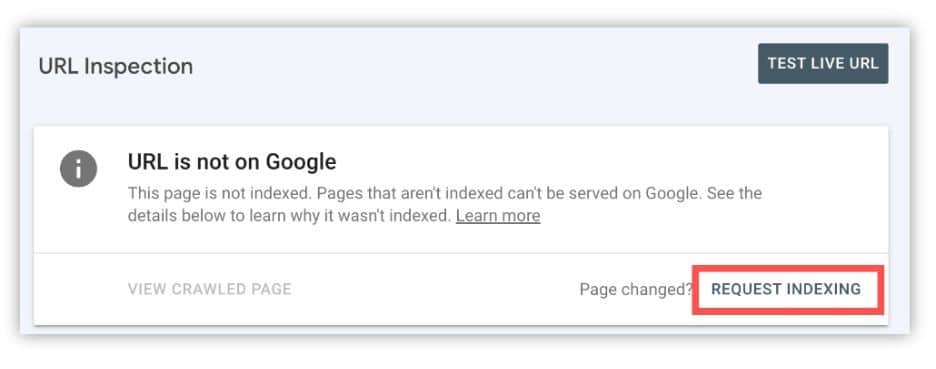Screen dimensions: 936x369
Task: Click the 'URL is not on Google' heading
Action: [232, 161]
